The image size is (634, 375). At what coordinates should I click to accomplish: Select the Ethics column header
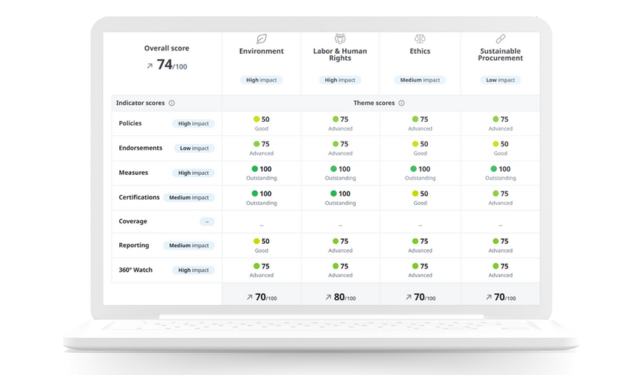420,51
